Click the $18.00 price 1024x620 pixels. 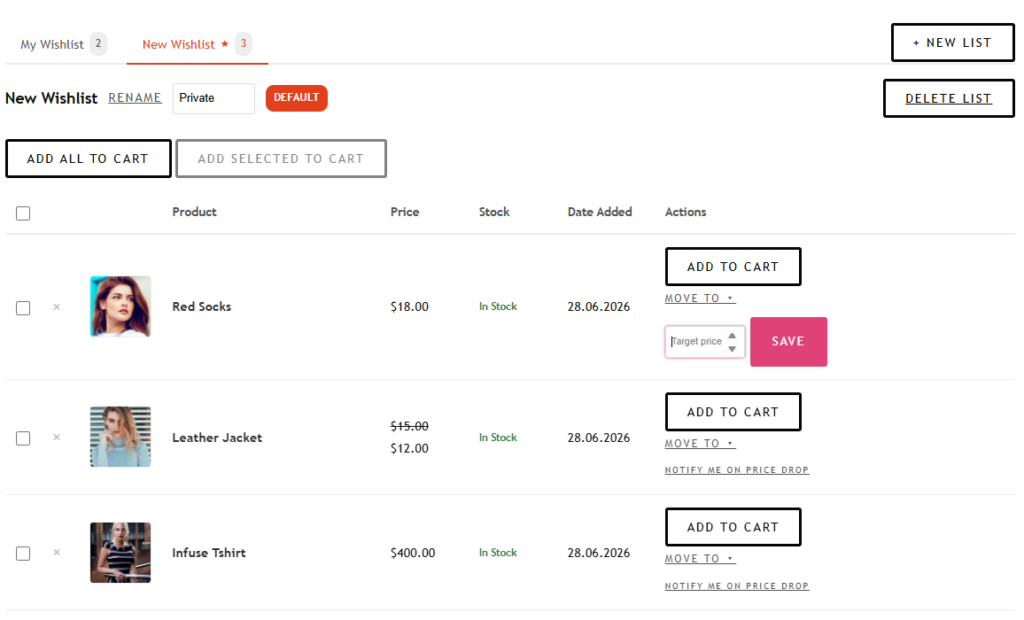[409, 307]
